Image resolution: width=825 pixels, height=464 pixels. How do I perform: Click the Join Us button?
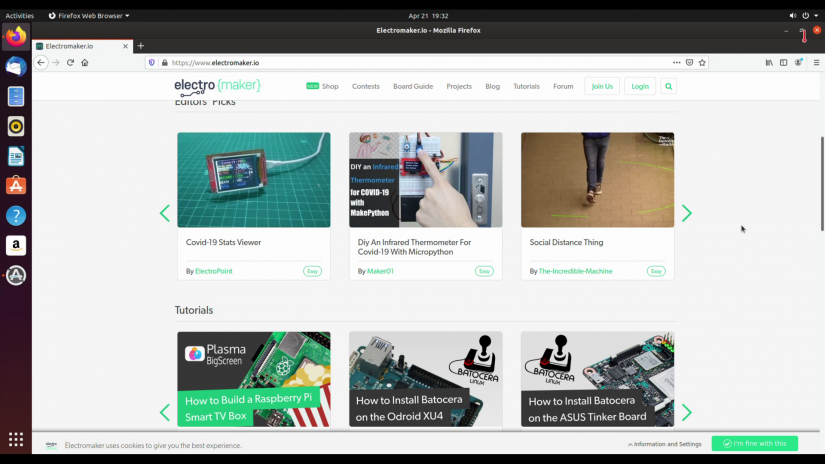point(602,86)
